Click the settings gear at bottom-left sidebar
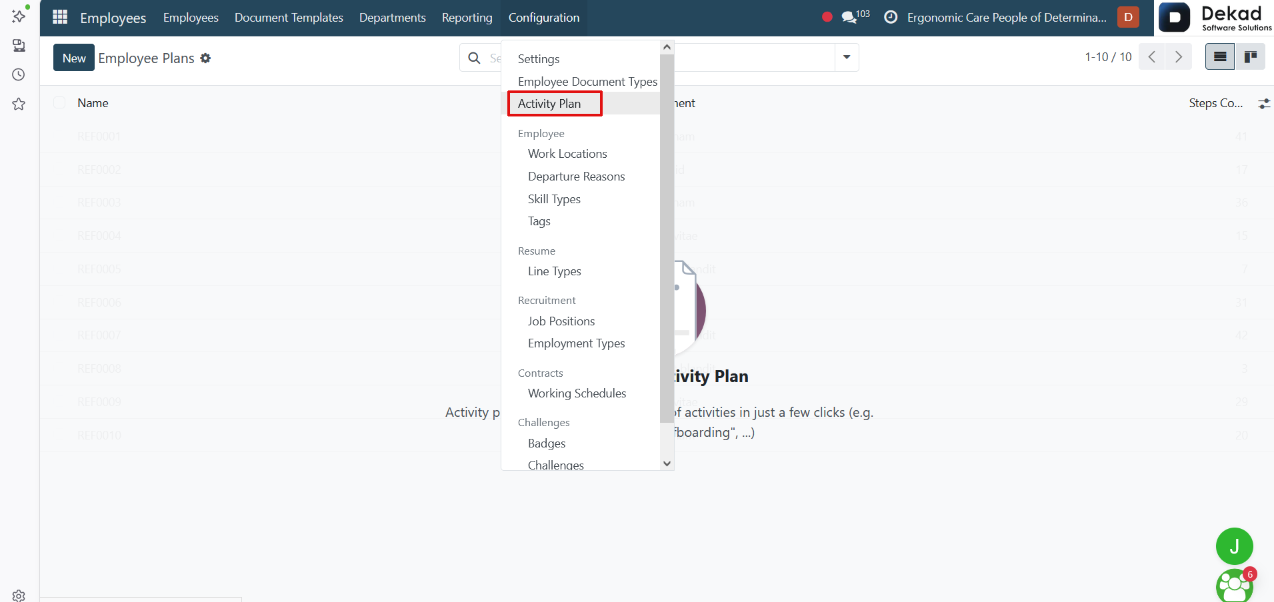The width and height of the screenshot is (1274, 602). click(x=18, y=594)
